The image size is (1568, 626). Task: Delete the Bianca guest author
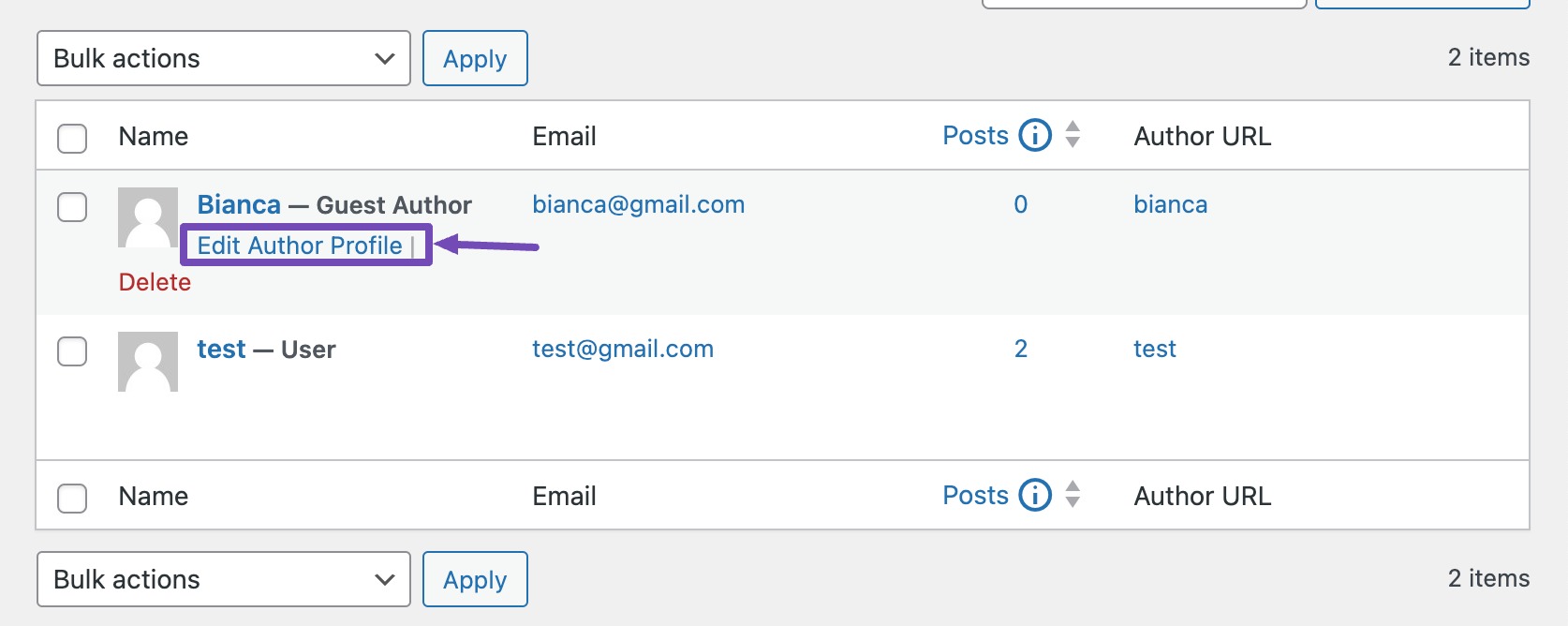tap(155, 282)
